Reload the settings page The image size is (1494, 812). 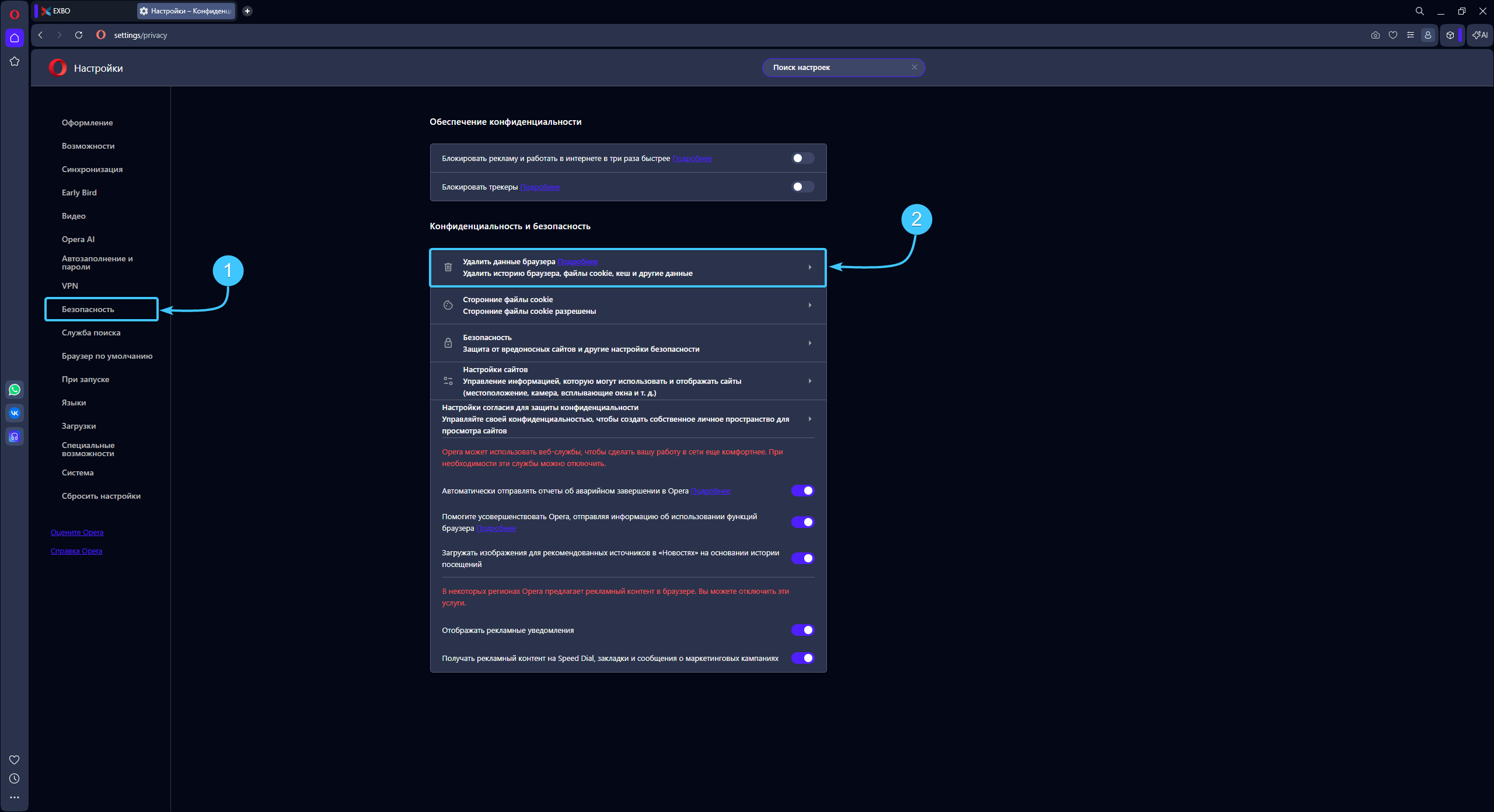click(79, 35)
